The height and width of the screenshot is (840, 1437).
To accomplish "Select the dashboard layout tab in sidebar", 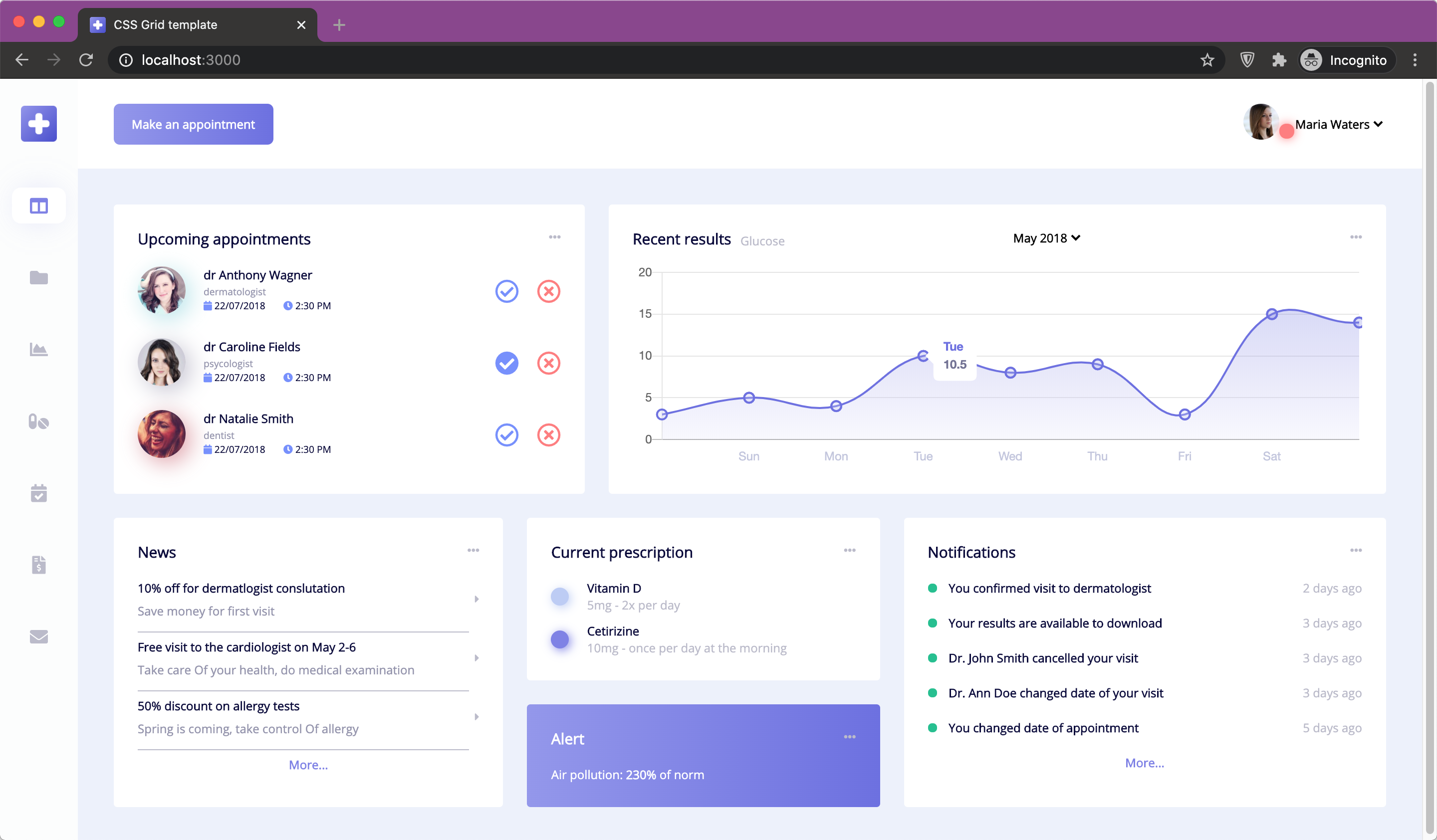I will [x=39, y=206].
